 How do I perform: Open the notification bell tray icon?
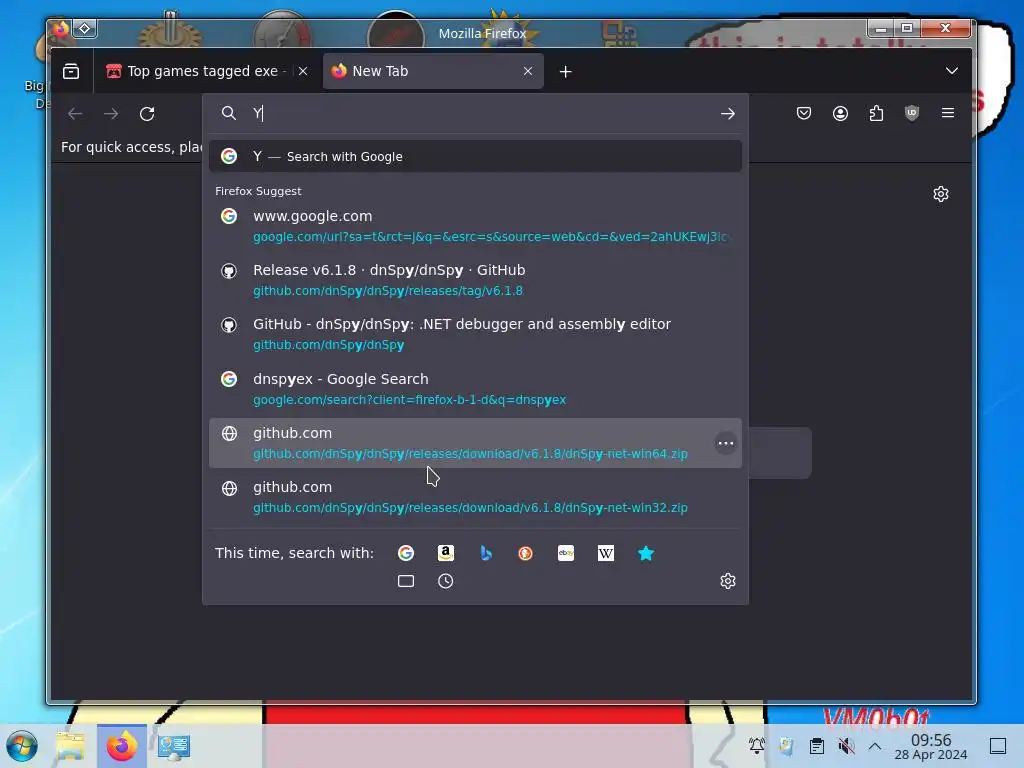coord(756,746)
